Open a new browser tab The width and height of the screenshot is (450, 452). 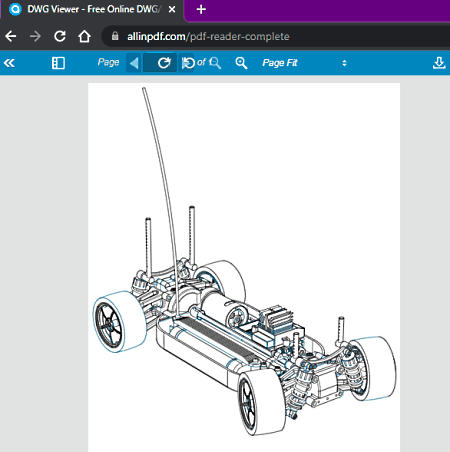pyautogui.click(x=201, y=9)
